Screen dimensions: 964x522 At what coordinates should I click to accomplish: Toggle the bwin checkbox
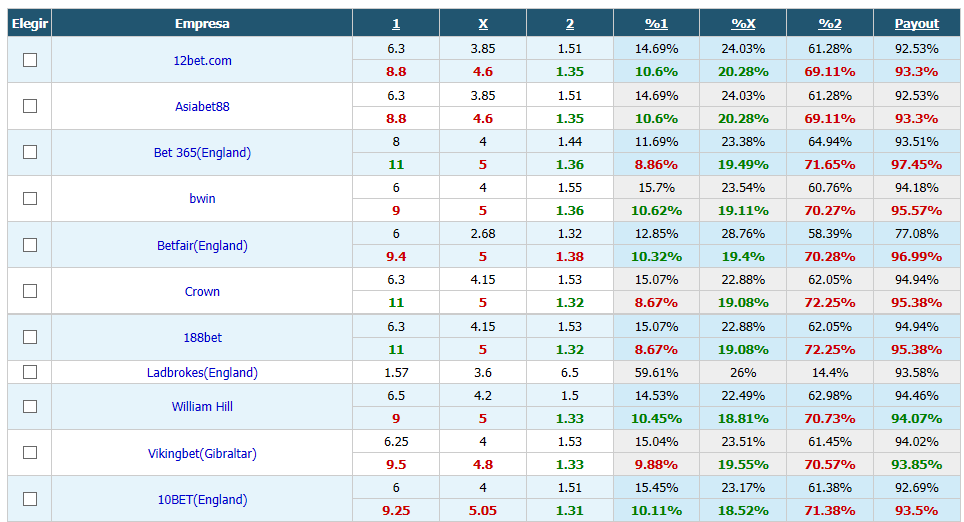[x=30, y=198]
